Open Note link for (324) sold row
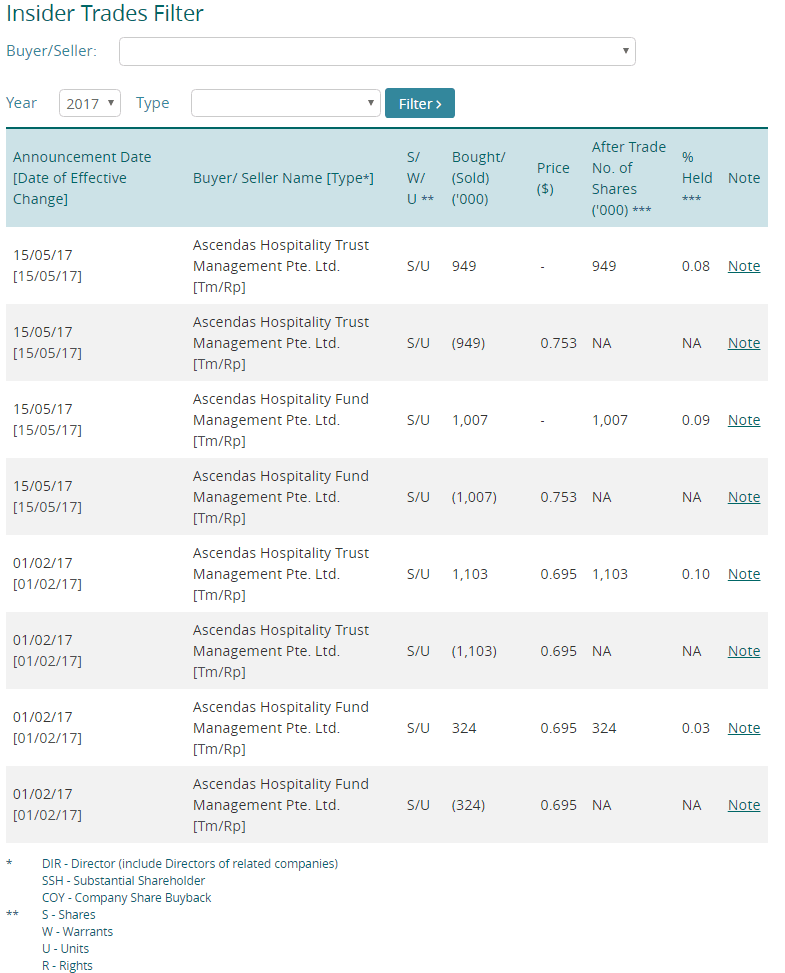The height and width of the screenshot is (973, 785). pyautogui.click(x=743, y=805)
